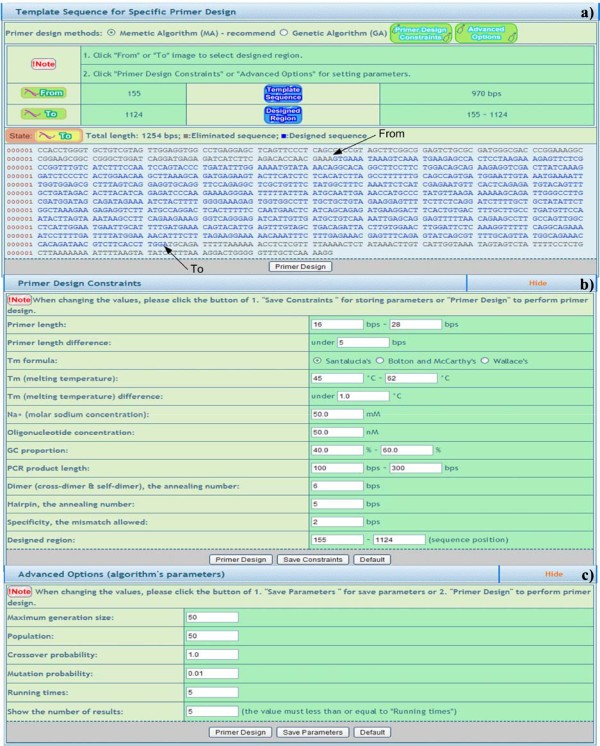Image resolution: width=600 pixels, height=746 pixels.
Task: Click the blue Designed Region button
Action: tap(283, 114)
